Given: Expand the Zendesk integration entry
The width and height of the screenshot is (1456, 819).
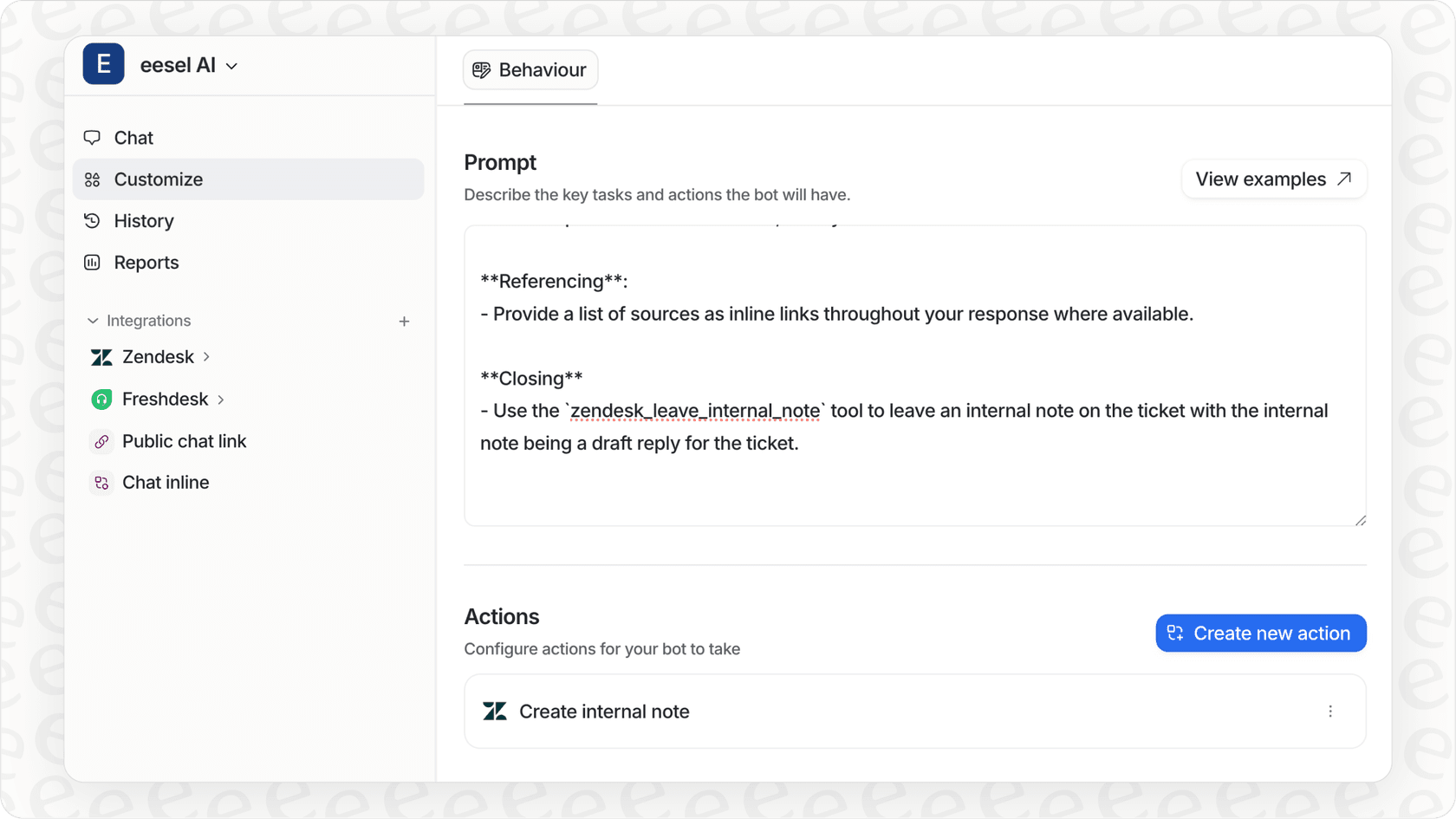Looking at the screenshot, I should point(205,356).
